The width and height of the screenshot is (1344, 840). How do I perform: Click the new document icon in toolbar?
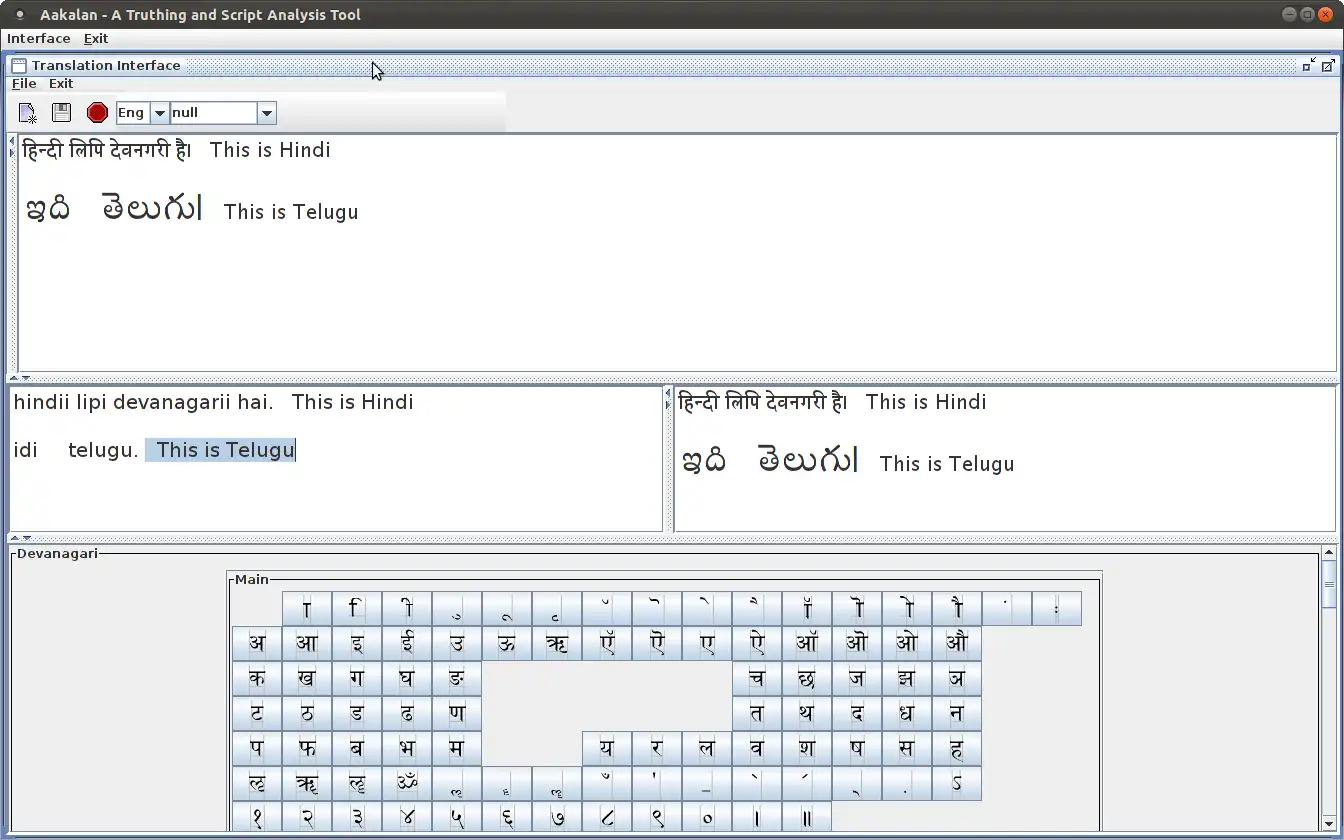coord(28,113)
